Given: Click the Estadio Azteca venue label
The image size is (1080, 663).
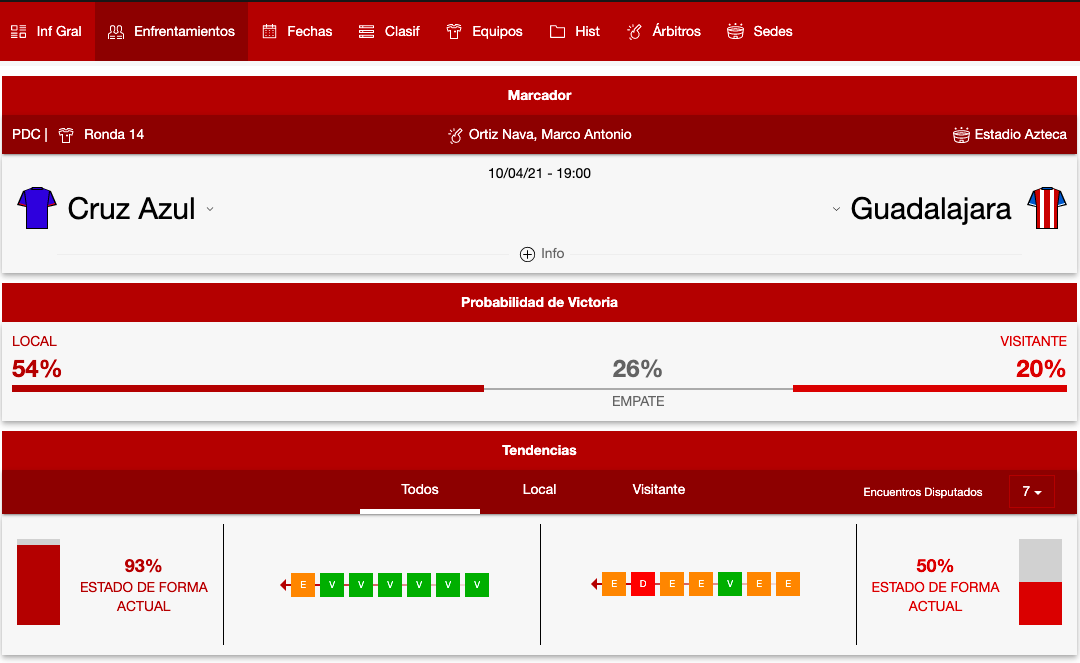Looking at the screenshot, I should (1020, 135).
